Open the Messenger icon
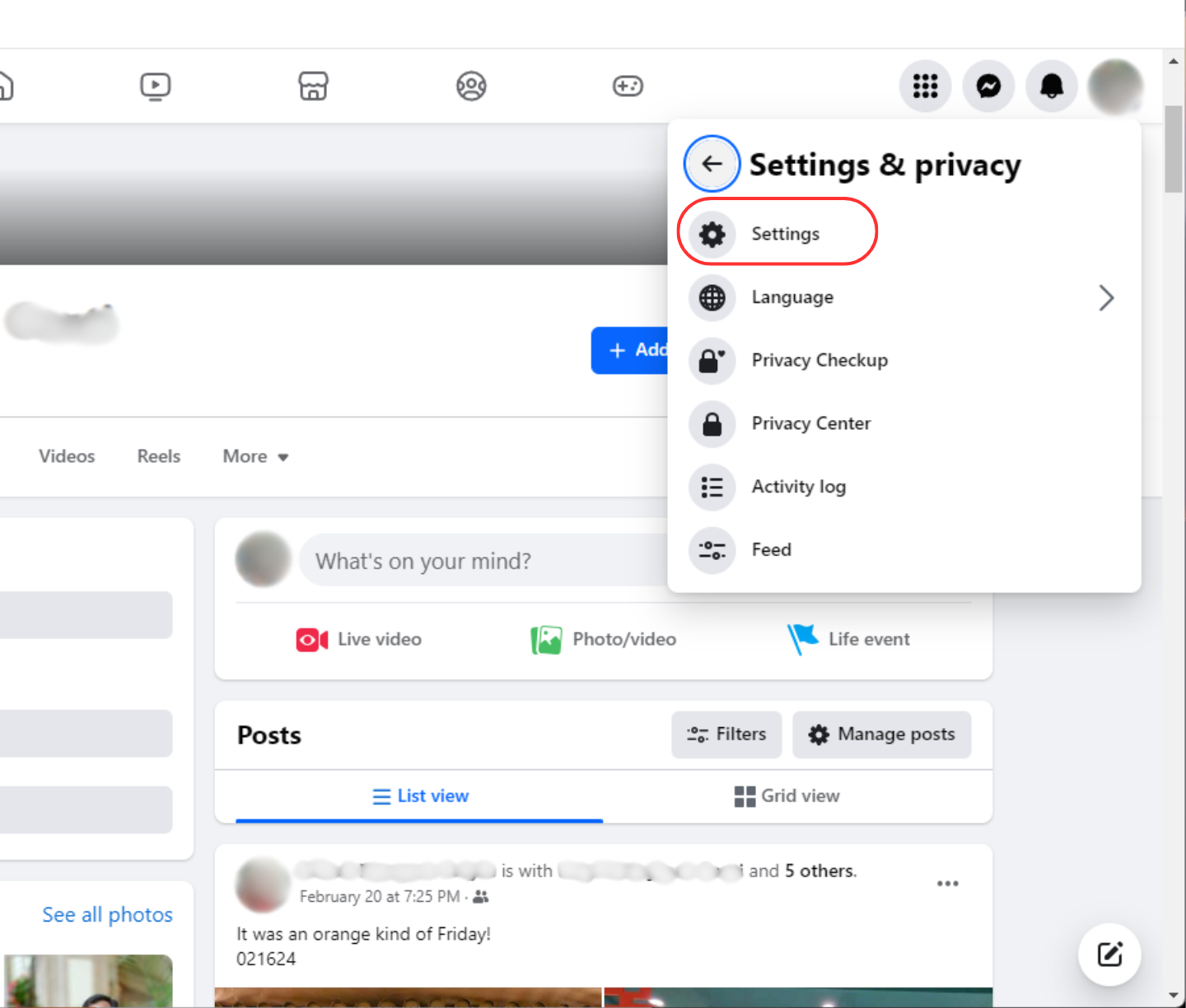 click(x=988, y=86)
